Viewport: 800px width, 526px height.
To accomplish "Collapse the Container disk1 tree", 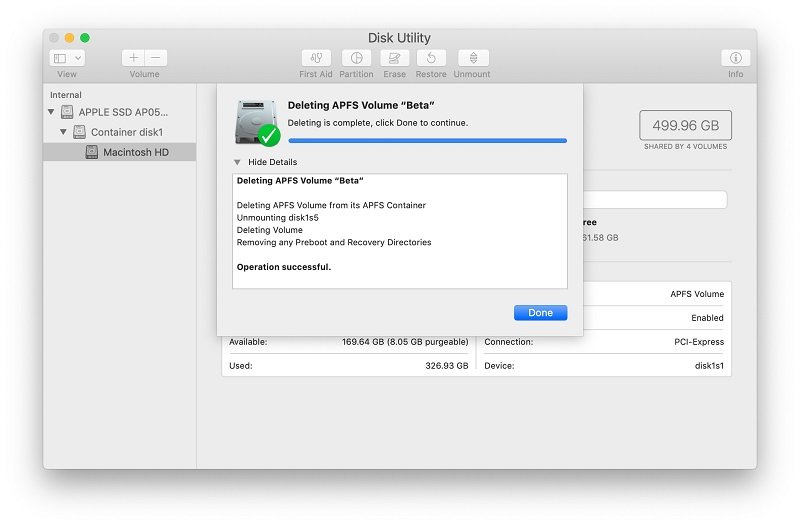I will coord(63,132).
